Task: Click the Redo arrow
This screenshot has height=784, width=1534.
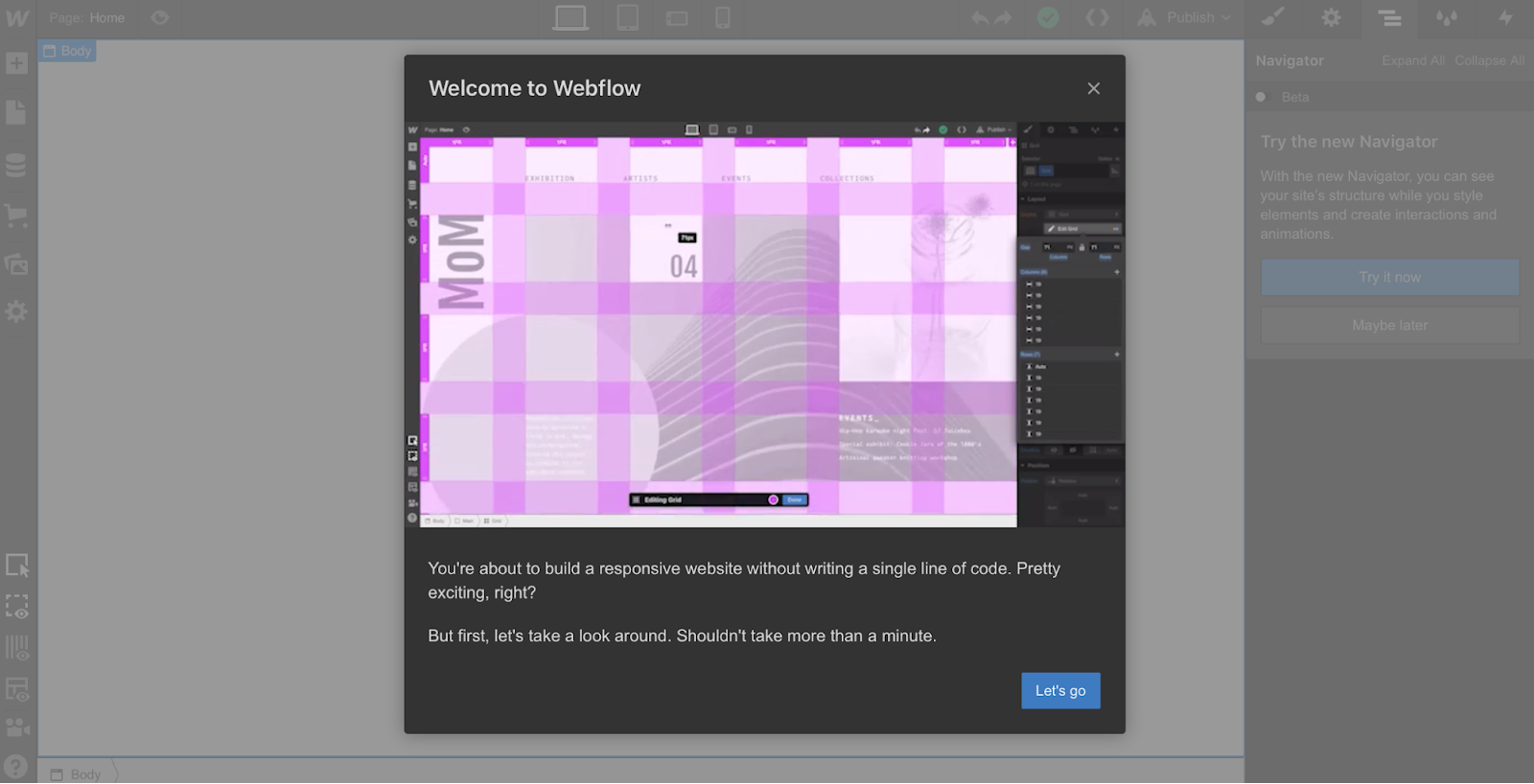Action: click(1004, 18)
